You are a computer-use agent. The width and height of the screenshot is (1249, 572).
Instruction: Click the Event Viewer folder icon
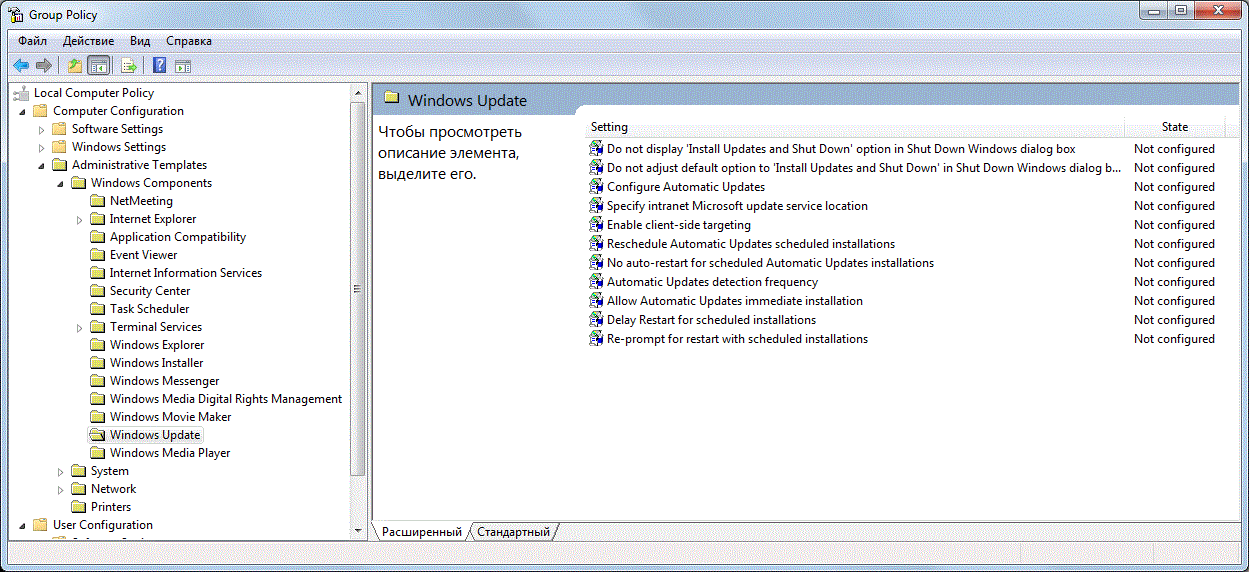(97, 255)
